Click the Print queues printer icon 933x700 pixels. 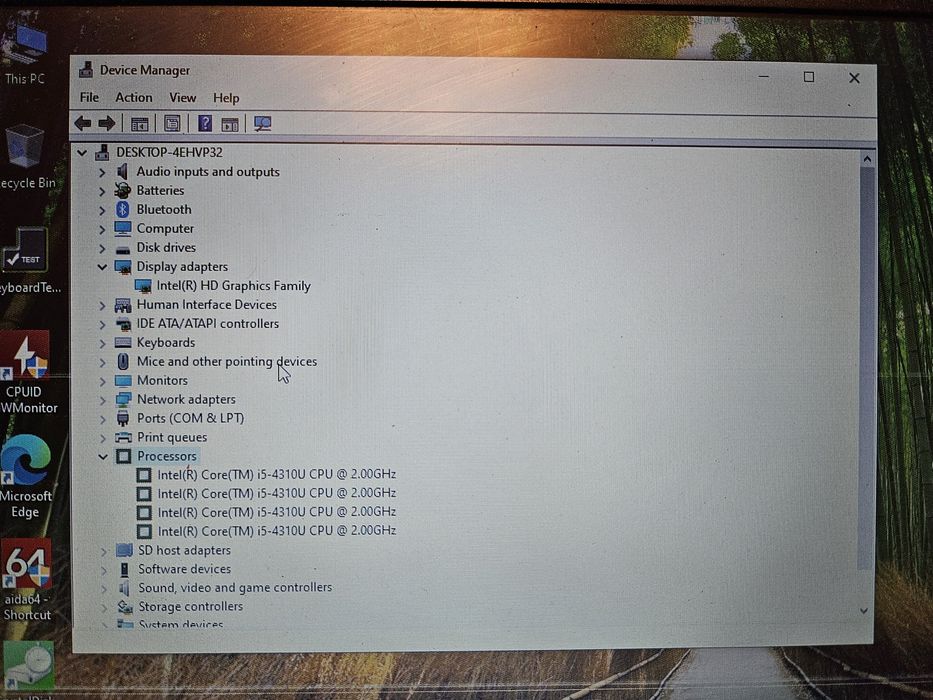point(123,437)
